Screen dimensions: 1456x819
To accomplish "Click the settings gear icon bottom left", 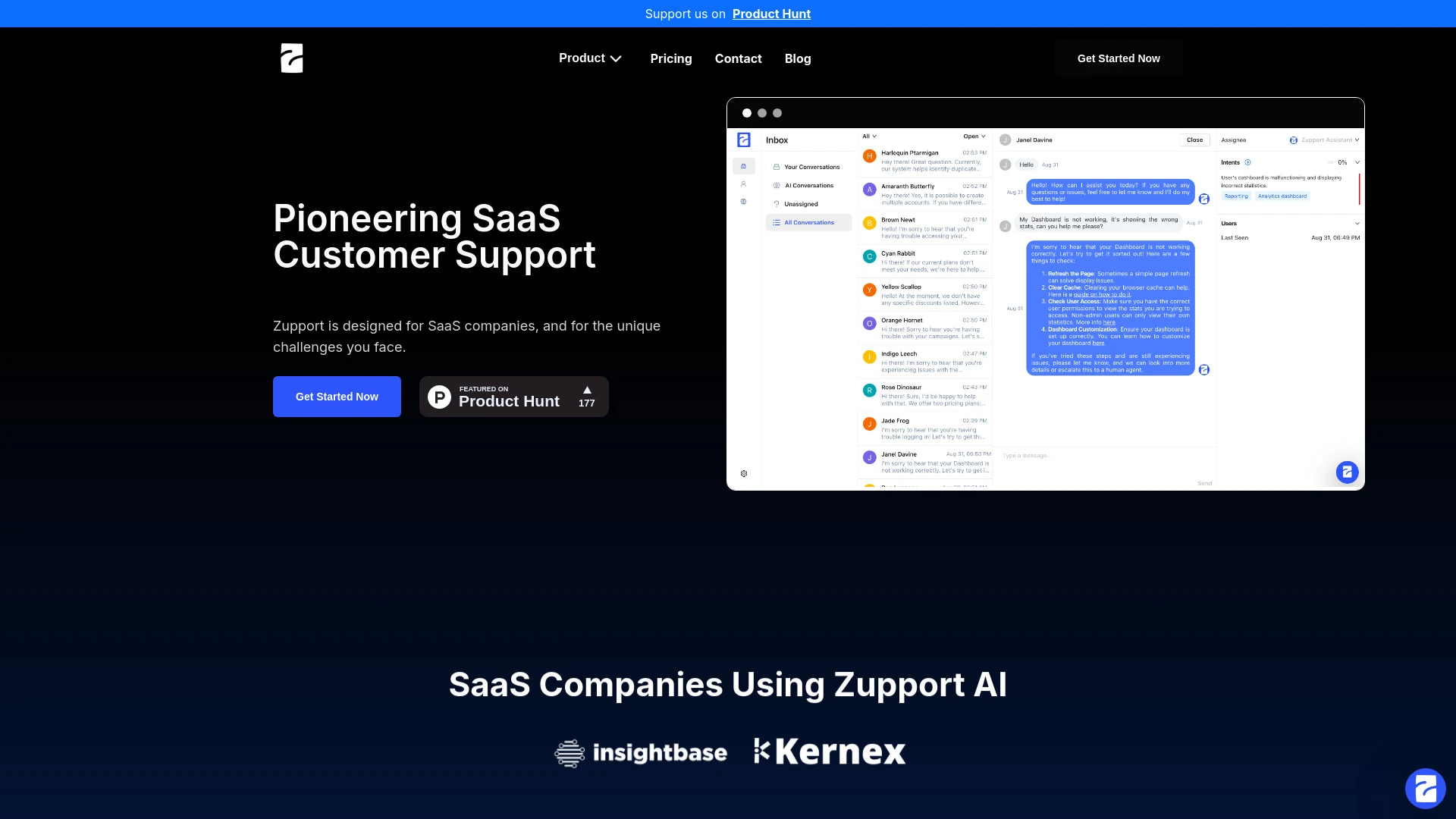I will point(744,473).
